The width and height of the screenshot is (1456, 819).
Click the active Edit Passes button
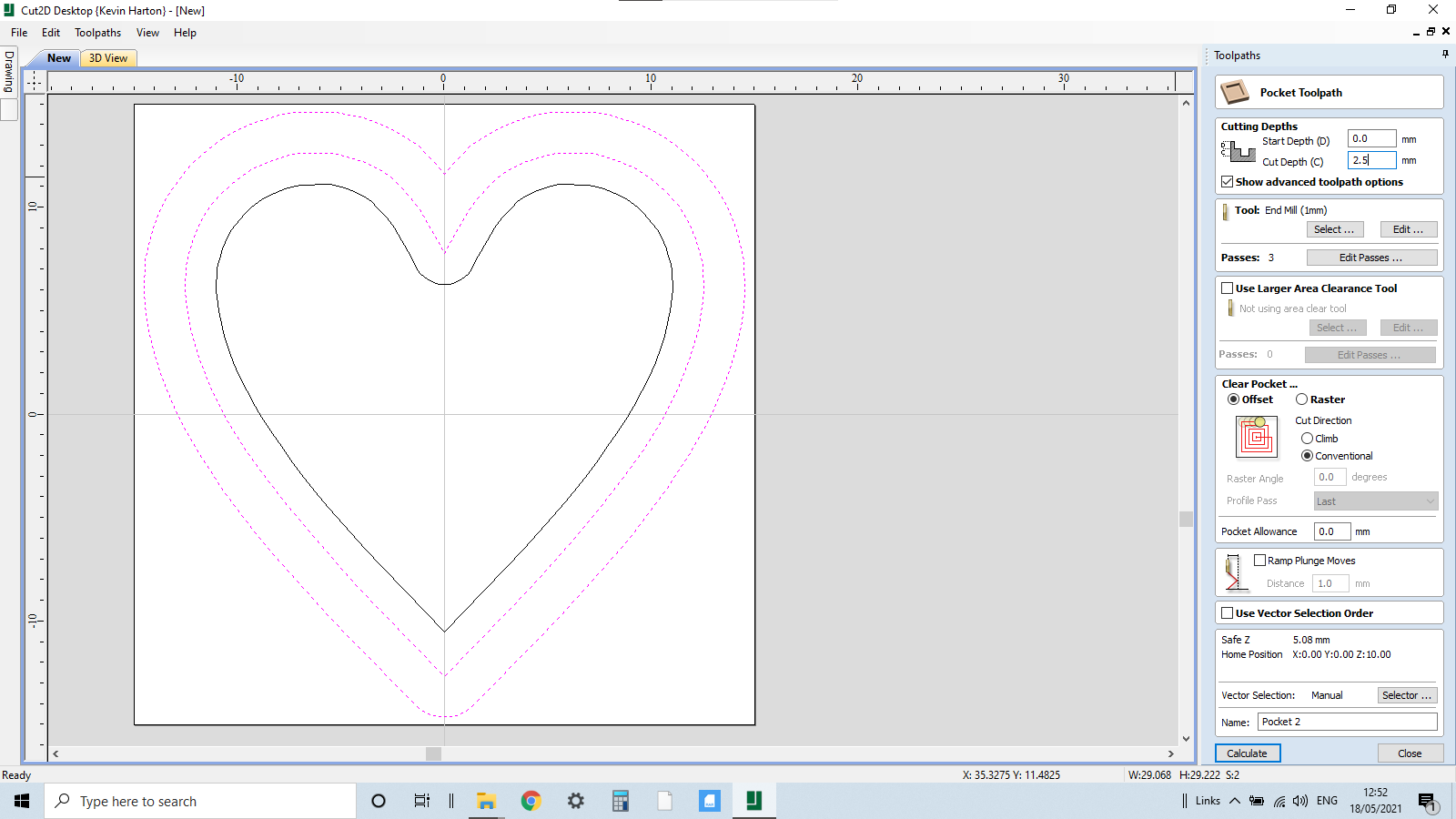[1372, 258]
